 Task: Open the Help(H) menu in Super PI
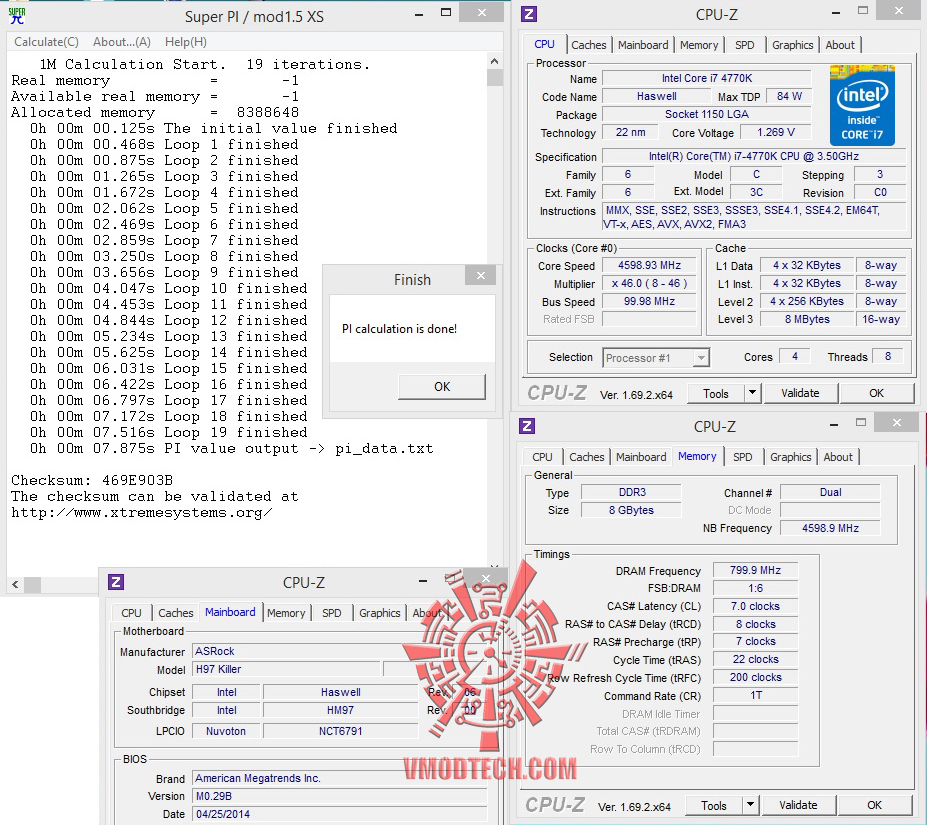[x=186, y=42]
